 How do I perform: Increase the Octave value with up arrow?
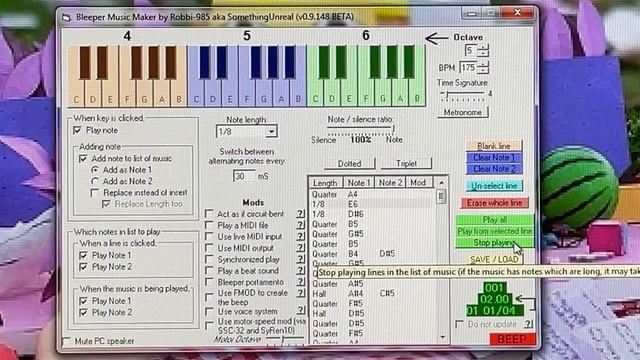pos(483,48)
